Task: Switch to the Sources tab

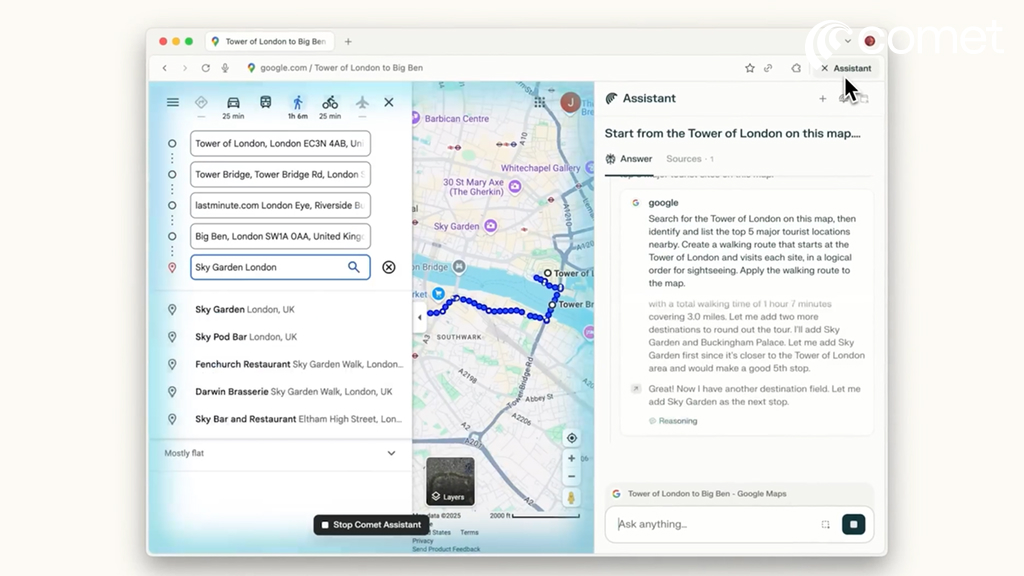Action: pyautogui.click(x=690, y=159)
